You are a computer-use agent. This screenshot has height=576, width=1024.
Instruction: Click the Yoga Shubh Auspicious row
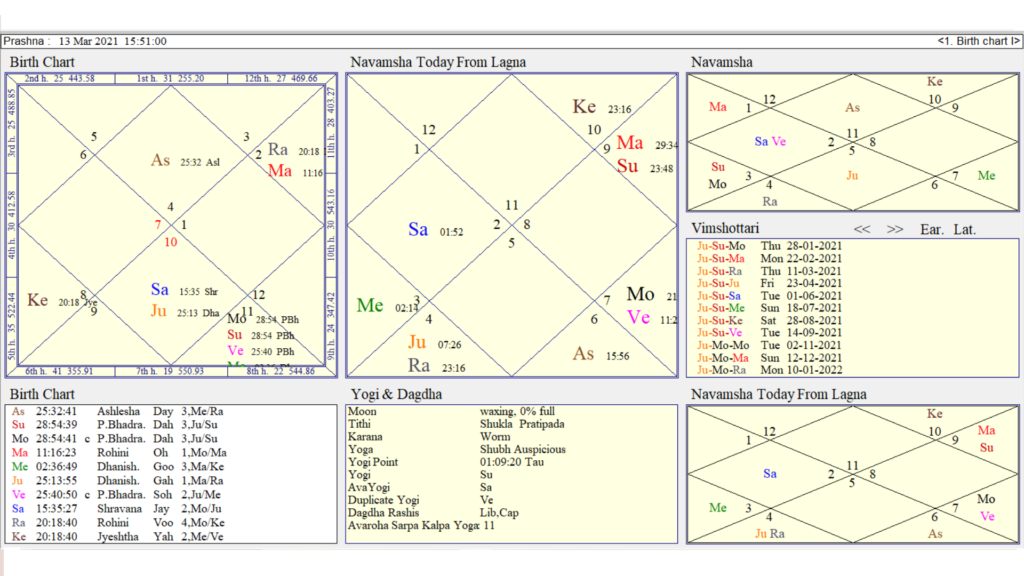click(456, 449)
